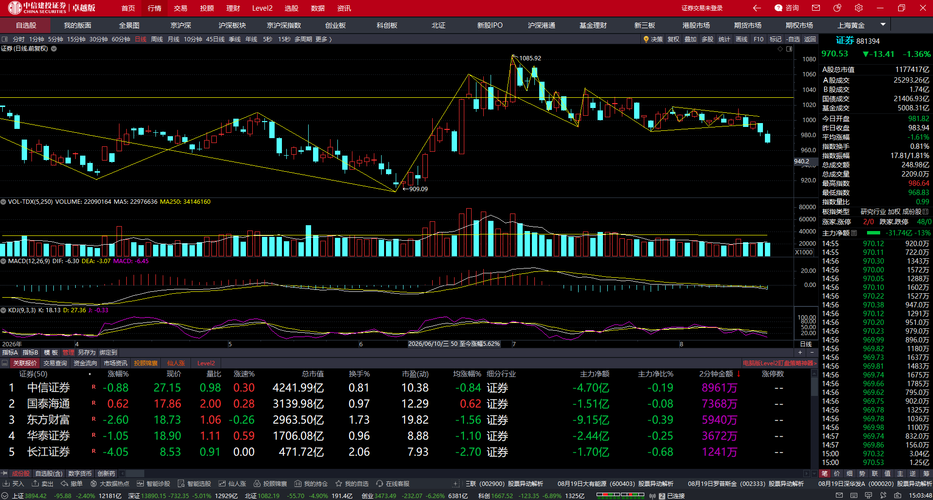Click the 电脑版Level2盯盘策略神器 promo link
933x500 pixels.
point(779,362)
